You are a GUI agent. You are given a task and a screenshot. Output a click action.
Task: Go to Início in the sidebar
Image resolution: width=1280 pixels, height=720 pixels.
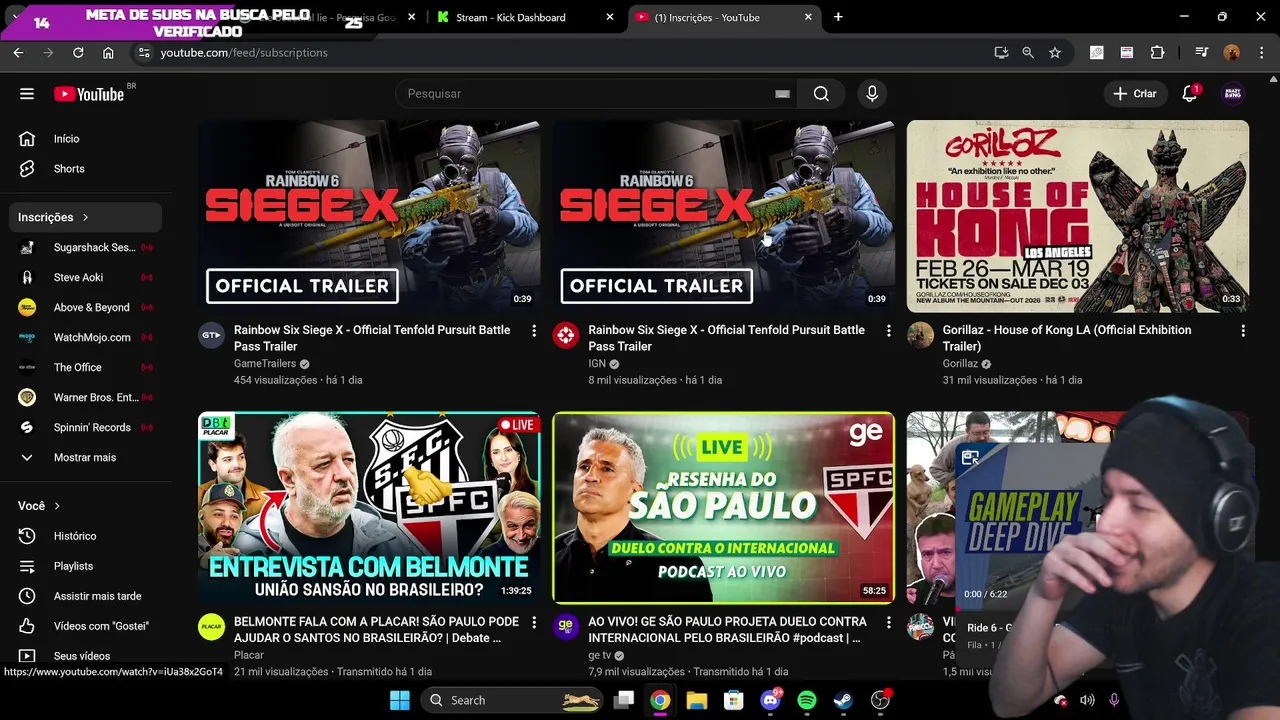[x=86, y=139]
